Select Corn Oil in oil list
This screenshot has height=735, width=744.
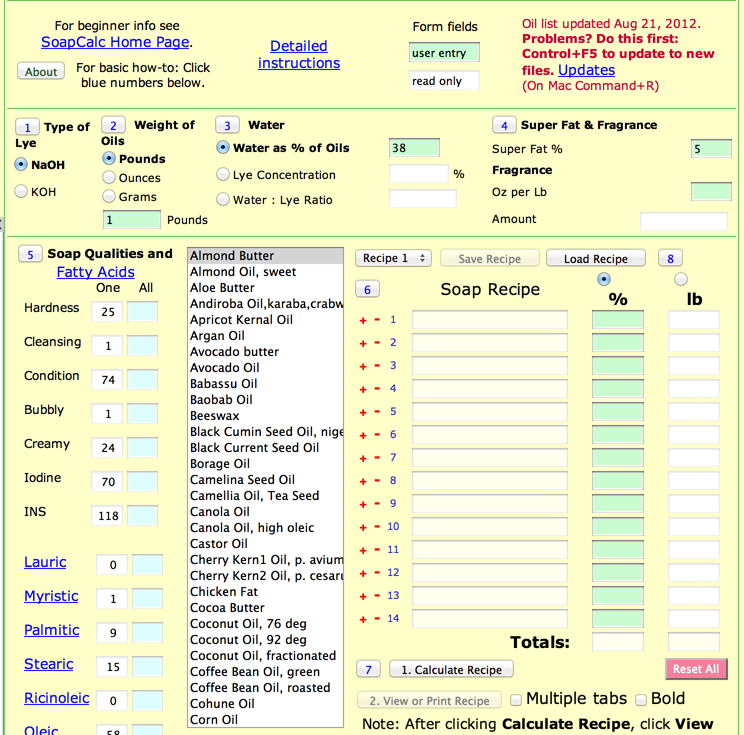pyautogui.click(x=265, y=720)
